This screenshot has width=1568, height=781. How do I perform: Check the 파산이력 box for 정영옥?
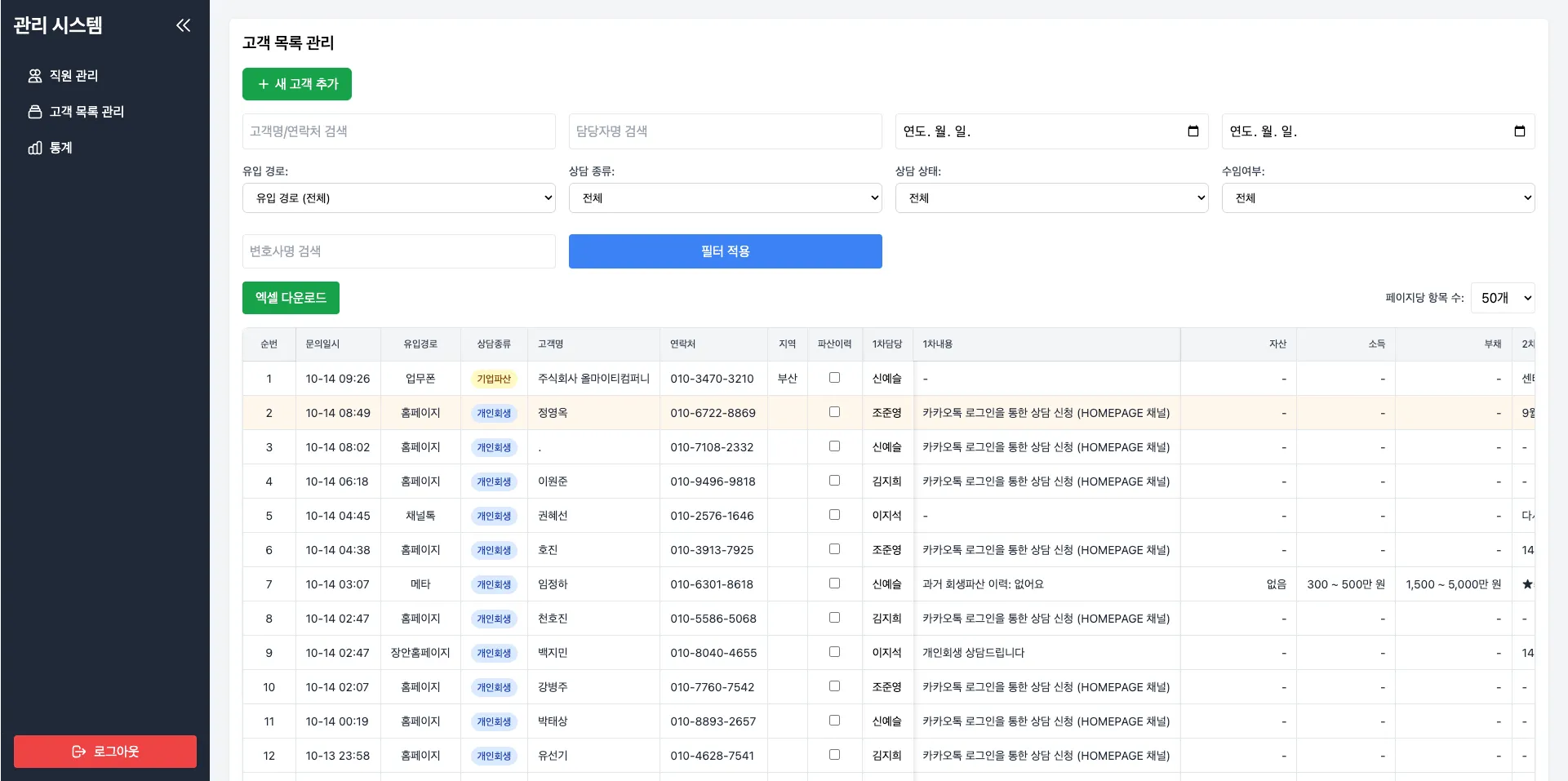[834, 412]
